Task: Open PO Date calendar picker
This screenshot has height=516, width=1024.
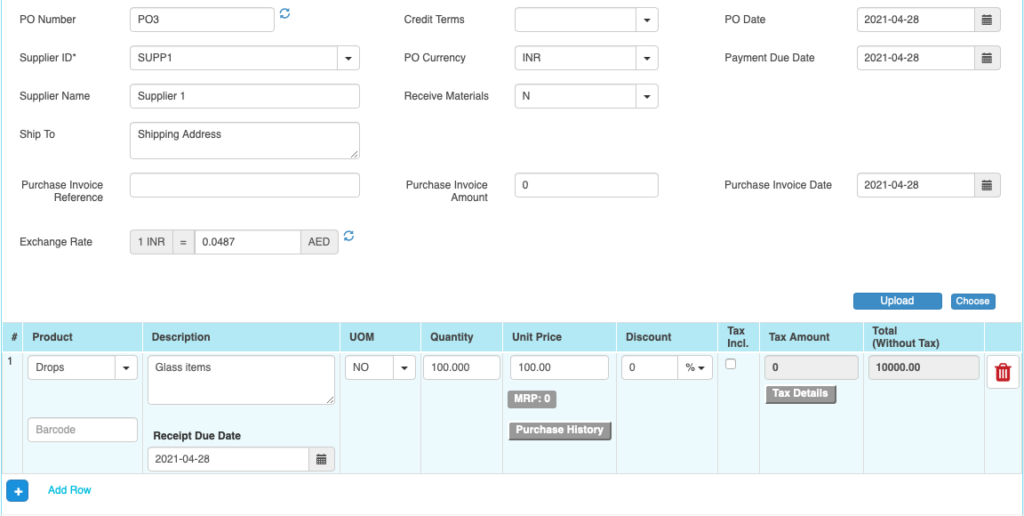Action: (x=987, y=20)
